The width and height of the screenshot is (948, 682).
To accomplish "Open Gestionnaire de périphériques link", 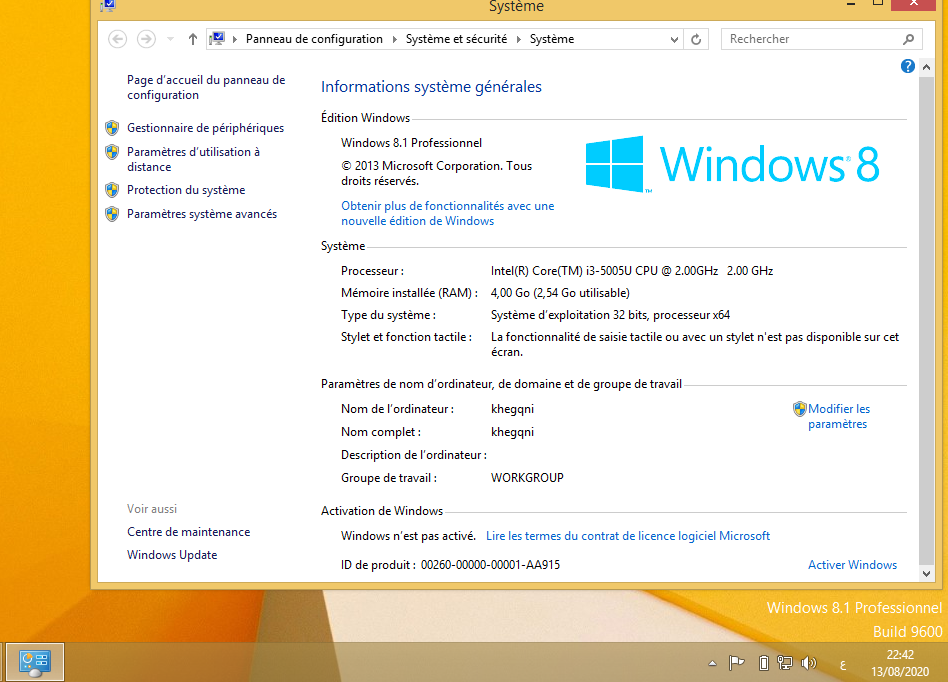I will point(205,128).
